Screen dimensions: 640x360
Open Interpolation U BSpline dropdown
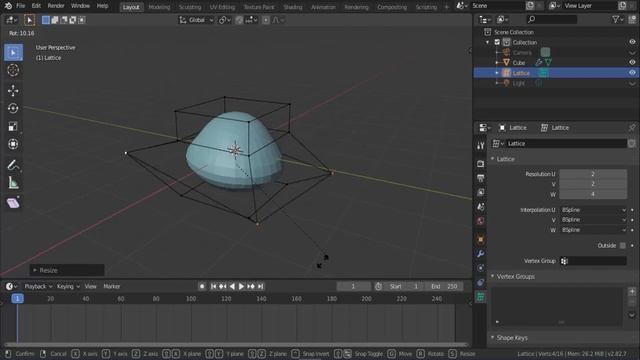pos(593,210)
